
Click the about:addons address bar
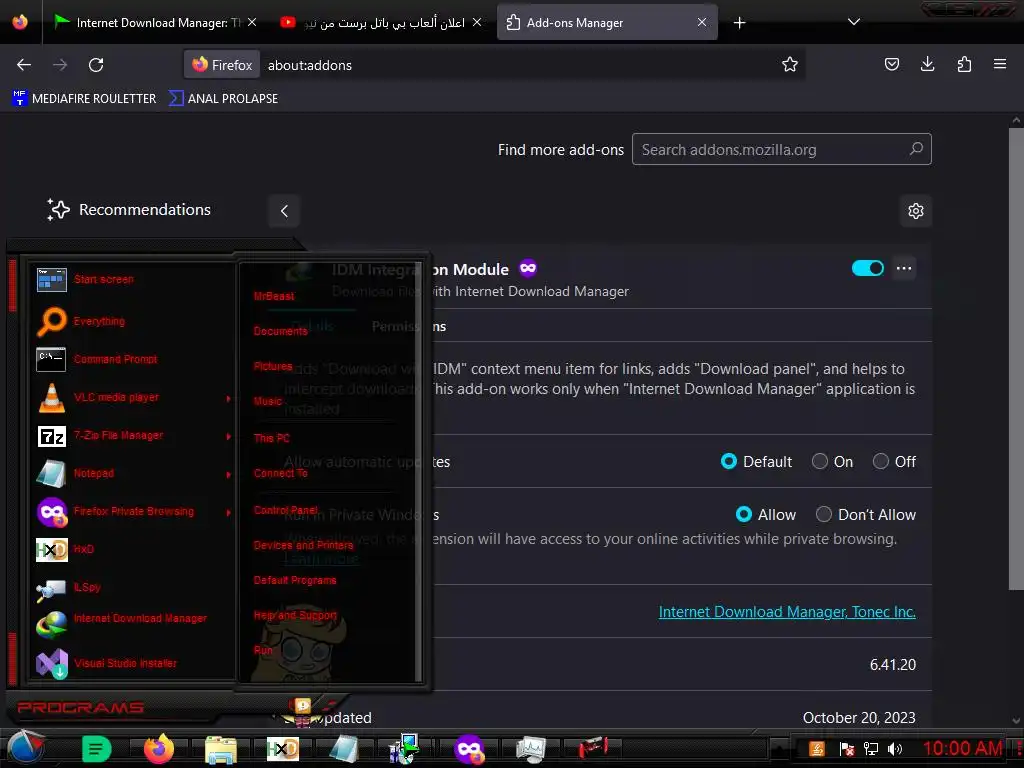494,65
